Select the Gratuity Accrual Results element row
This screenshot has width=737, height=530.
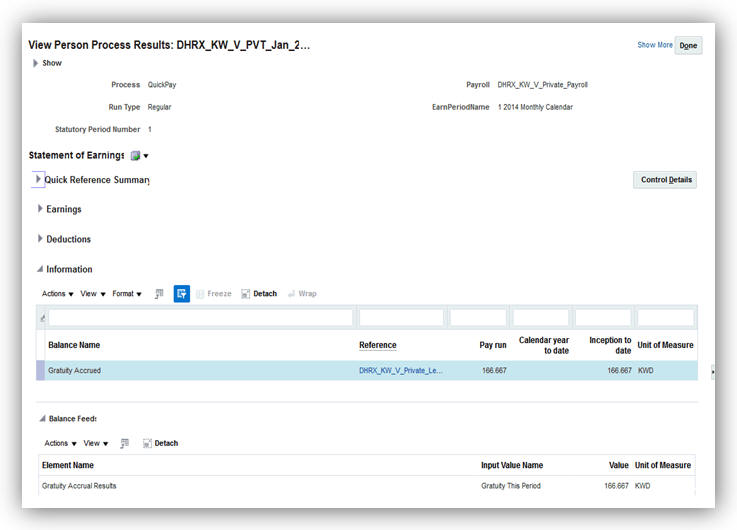(367, 486)
